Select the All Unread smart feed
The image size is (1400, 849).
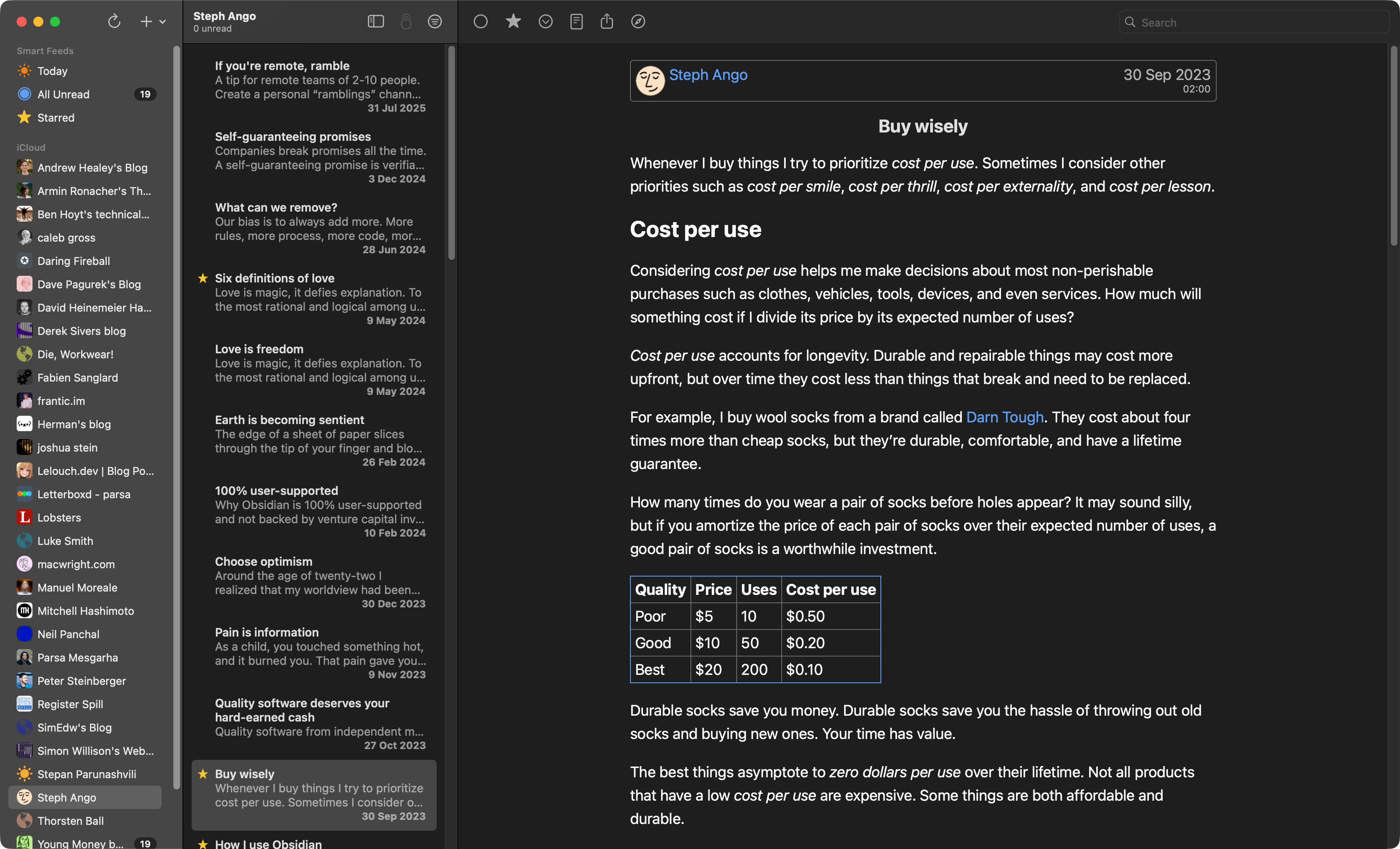tap(63, 94)
